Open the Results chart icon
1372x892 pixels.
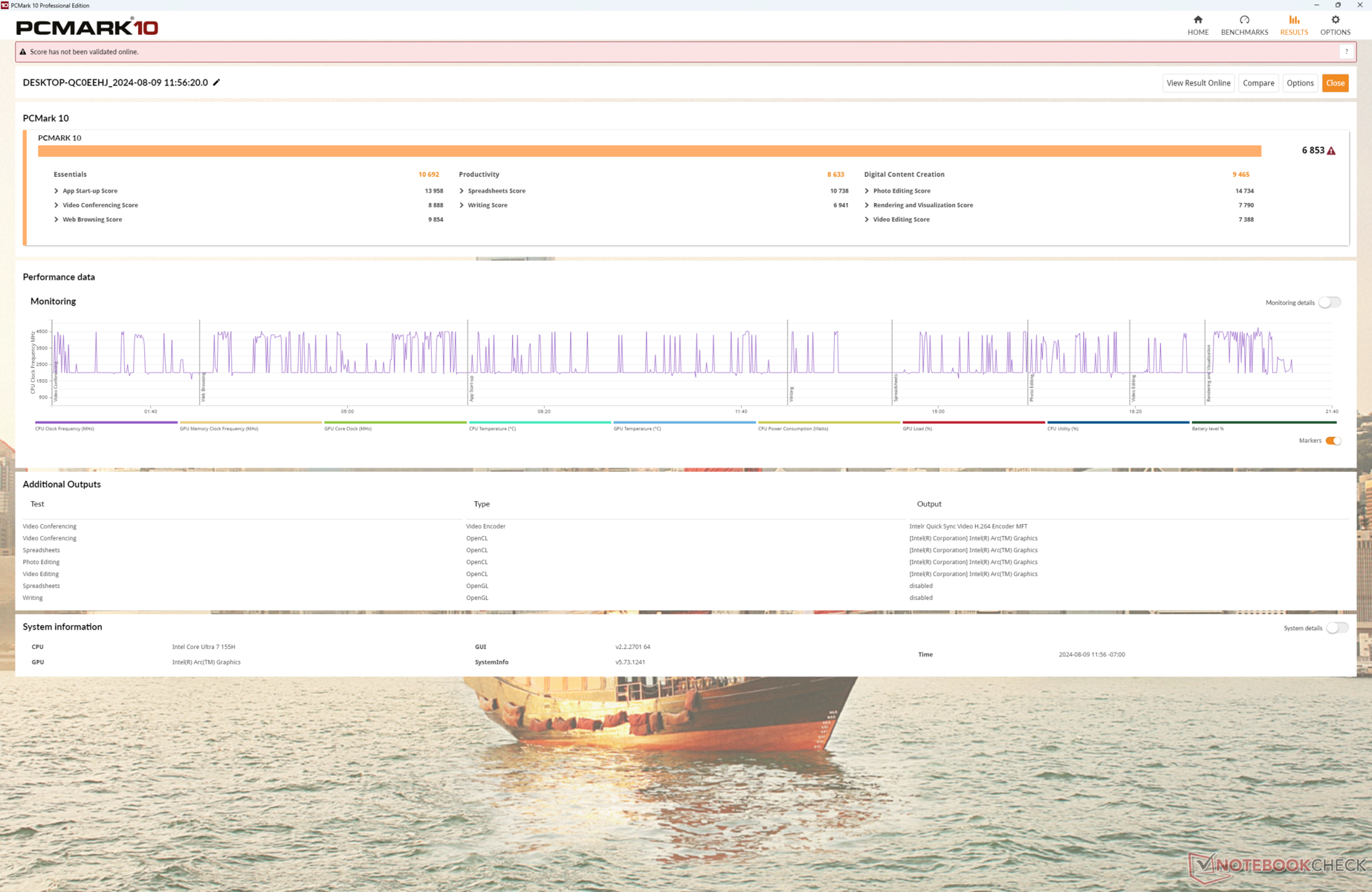click(x=1293, y=21)
